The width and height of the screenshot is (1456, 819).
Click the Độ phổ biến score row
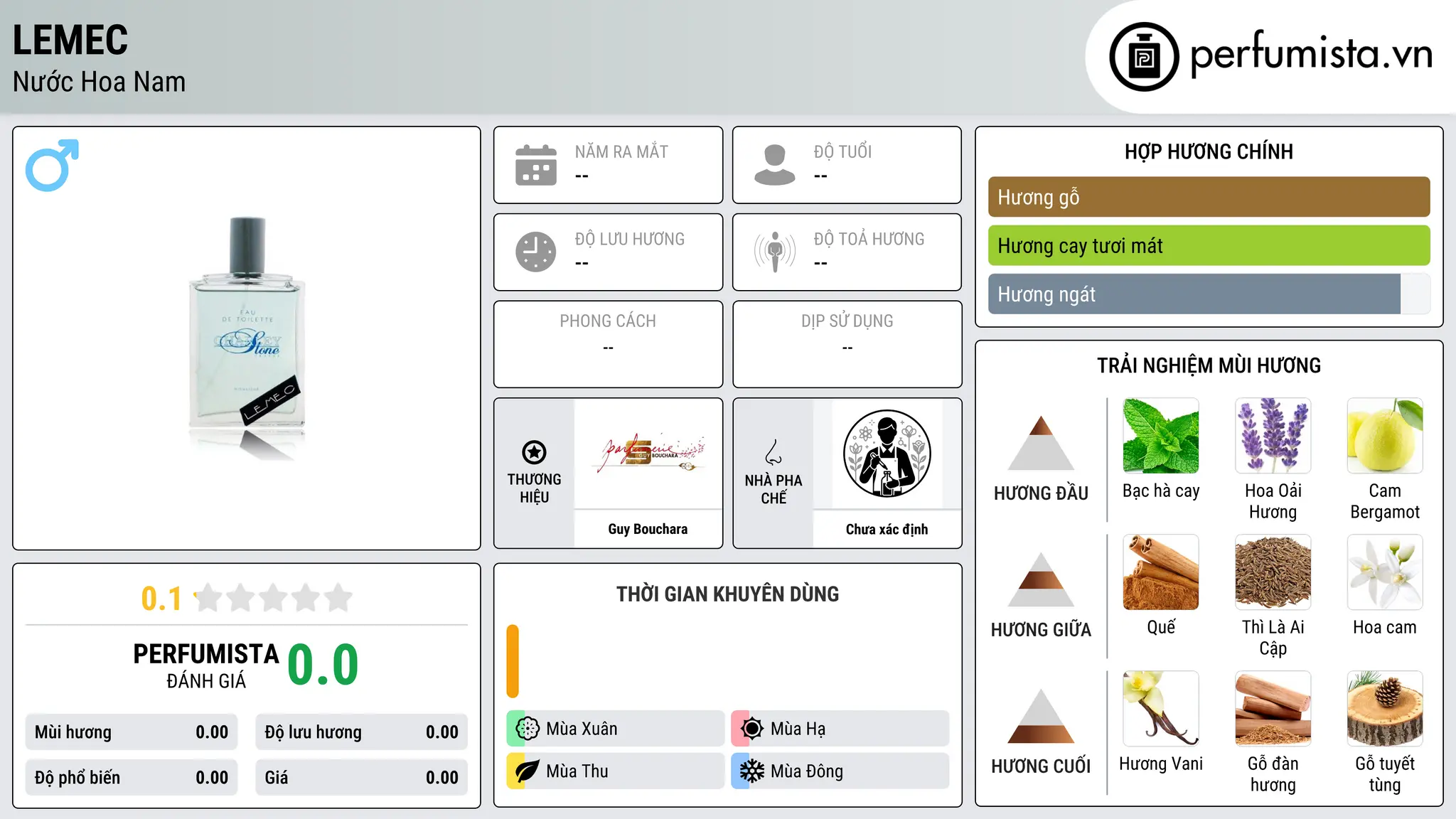click(132, 778)
